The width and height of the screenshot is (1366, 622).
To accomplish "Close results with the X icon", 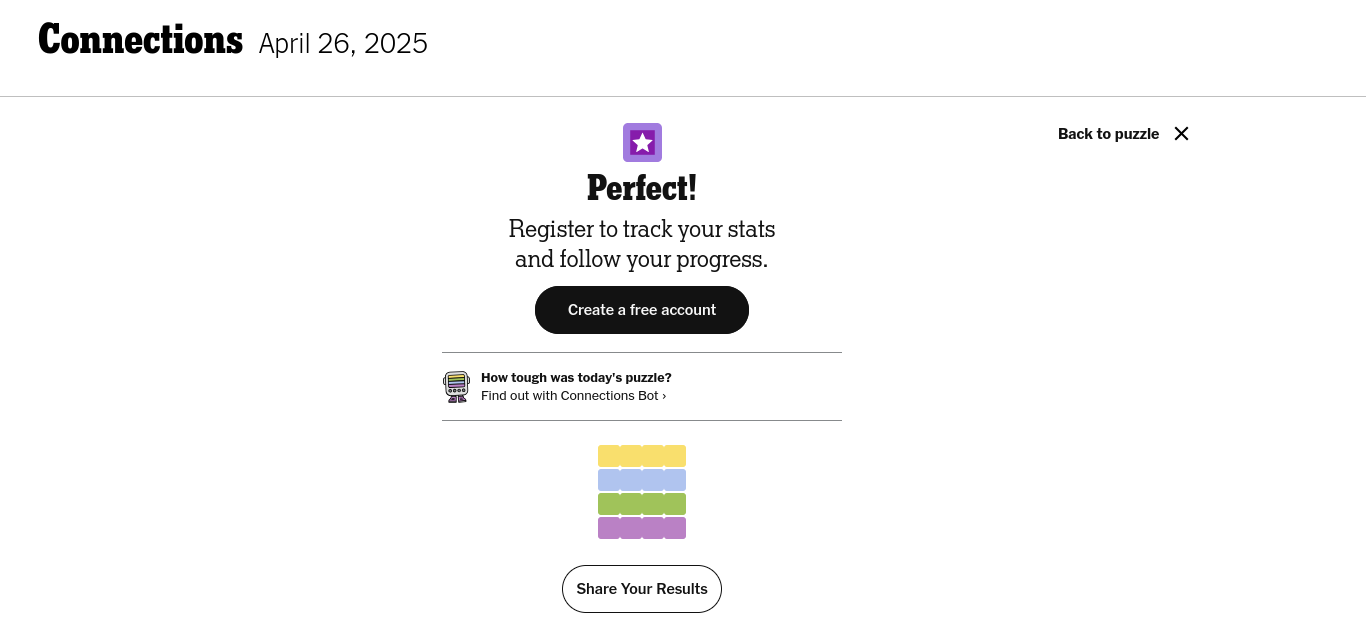I will 1181,134.
